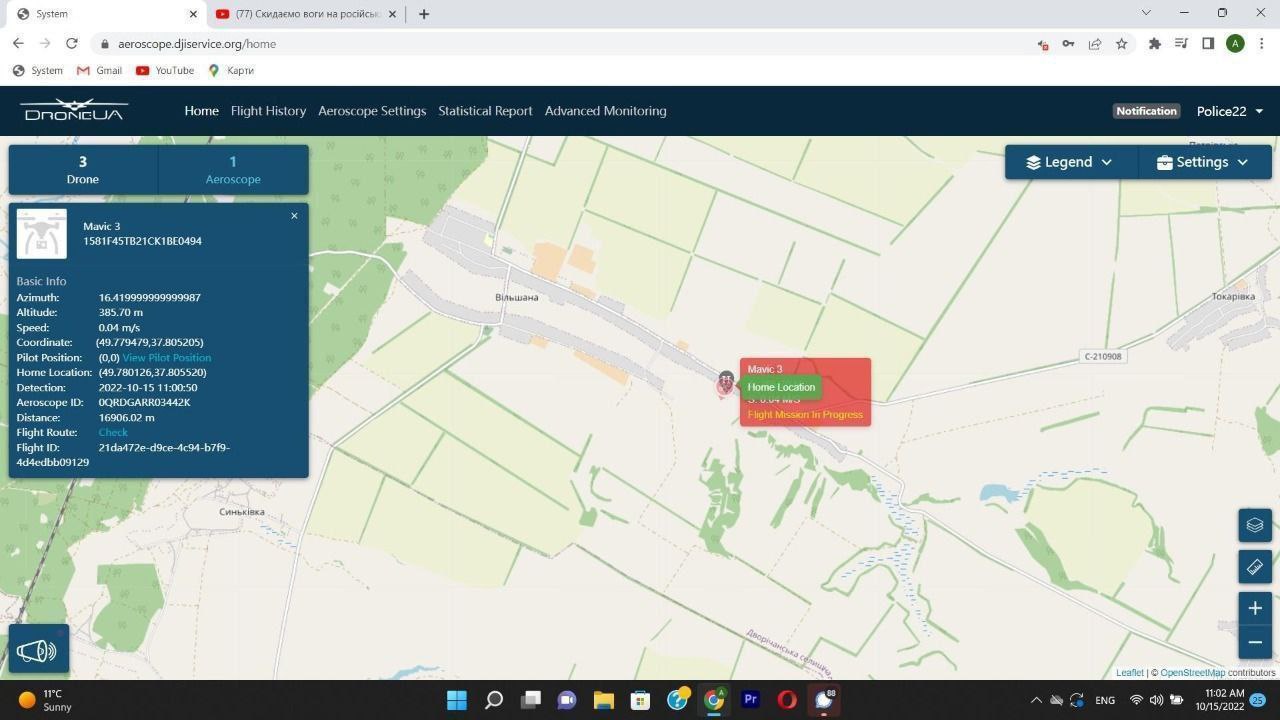Open the map layers button
1280x720 pixels.
click(1255, 525)
